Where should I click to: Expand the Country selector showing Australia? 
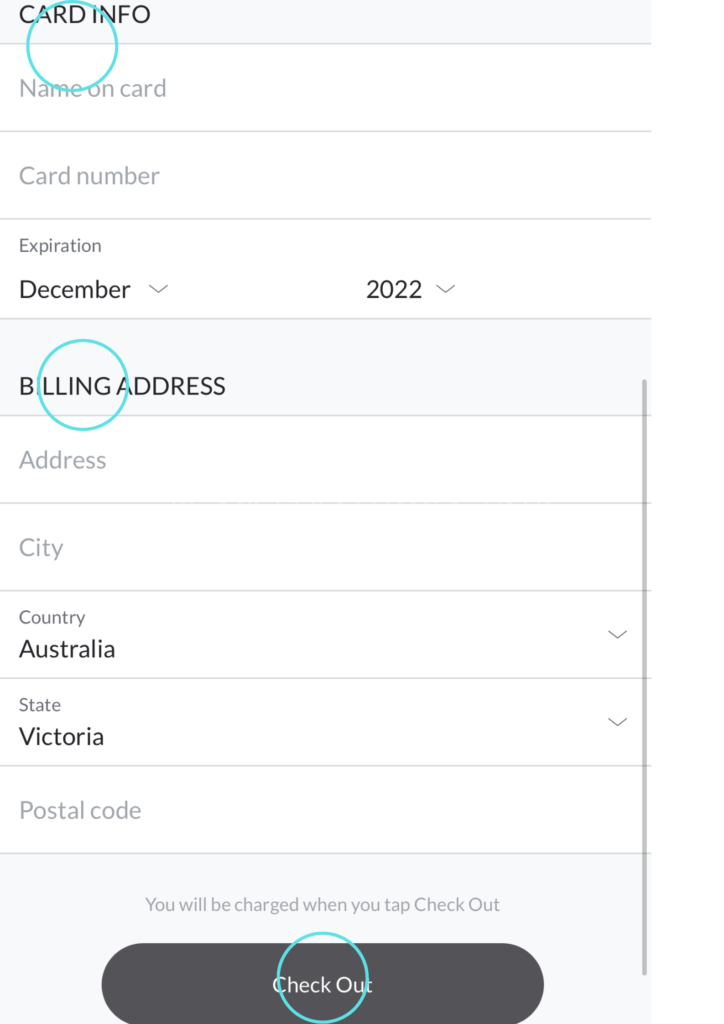tap(300, 648)
